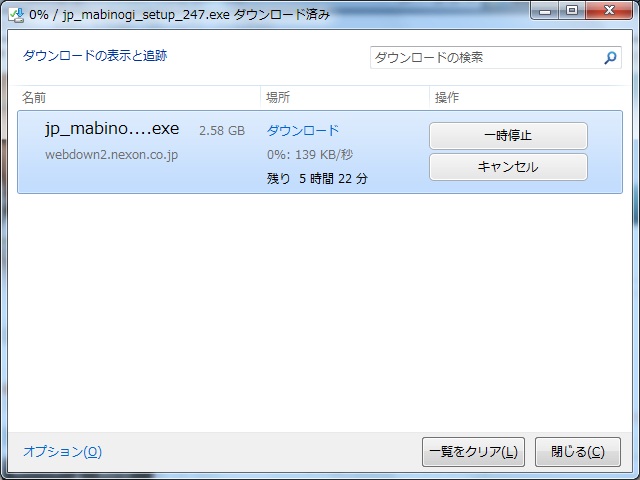The image size is (640, 480).
Task: Open the ダウンロード location link
Action: [303, 131]
